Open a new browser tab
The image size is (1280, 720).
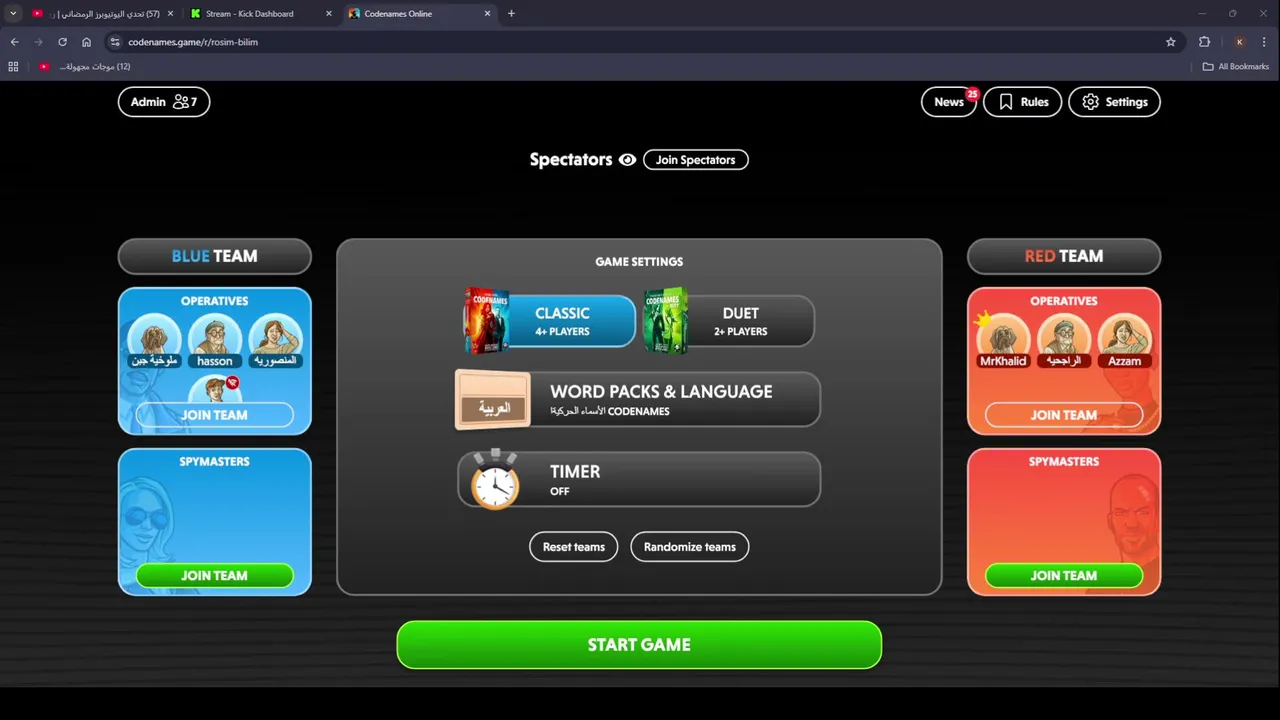[x=511, y=14]
